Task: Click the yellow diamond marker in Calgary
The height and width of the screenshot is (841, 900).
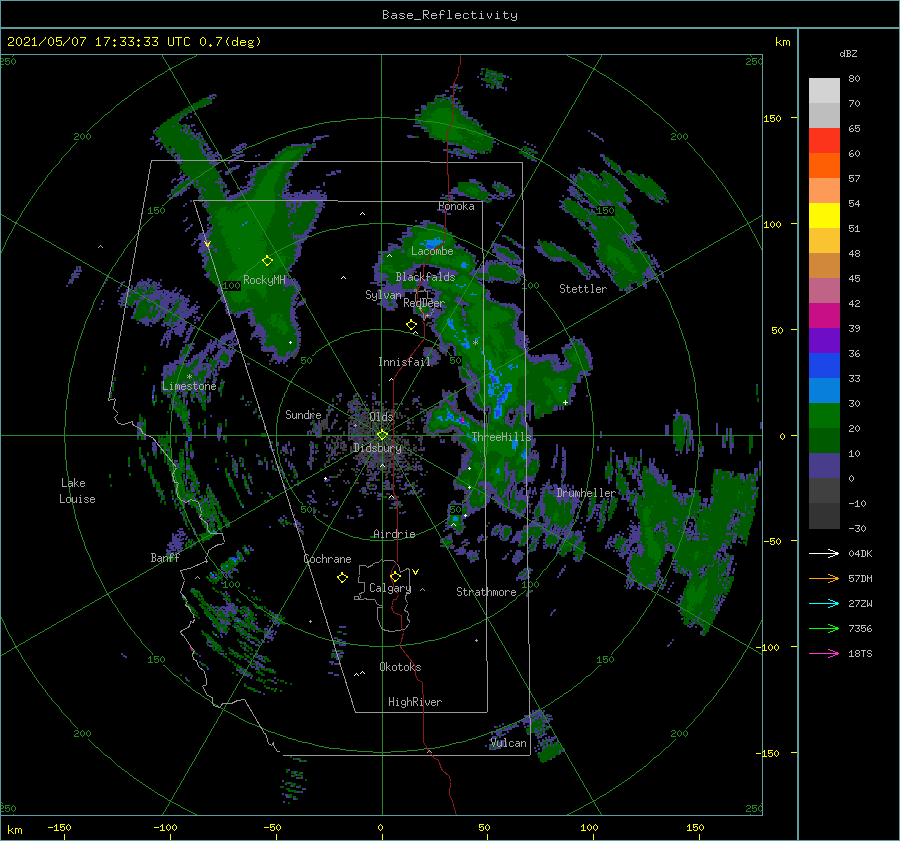Action: (395, 576)
